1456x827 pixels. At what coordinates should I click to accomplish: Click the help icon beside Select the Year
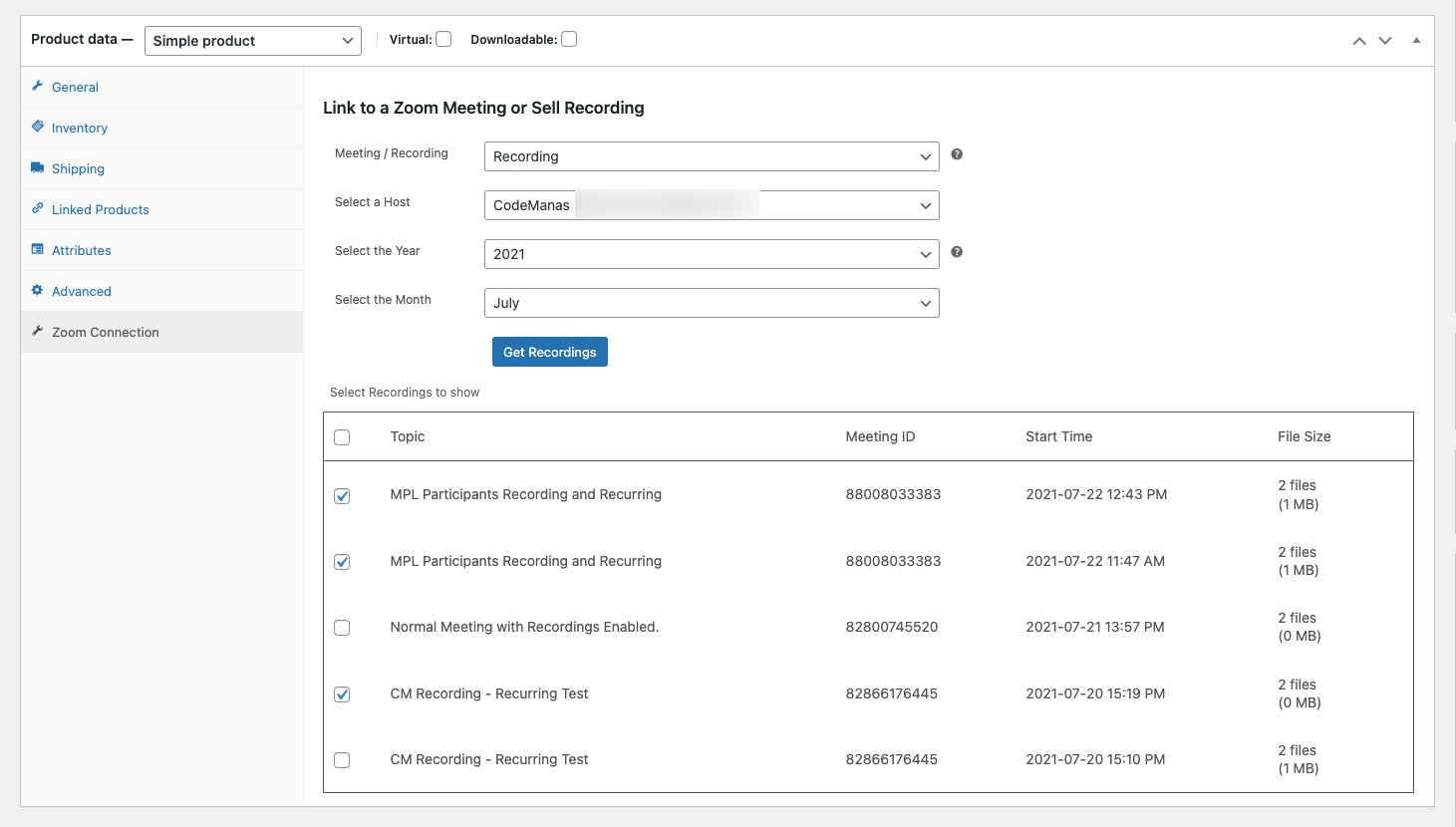(957, 252)
